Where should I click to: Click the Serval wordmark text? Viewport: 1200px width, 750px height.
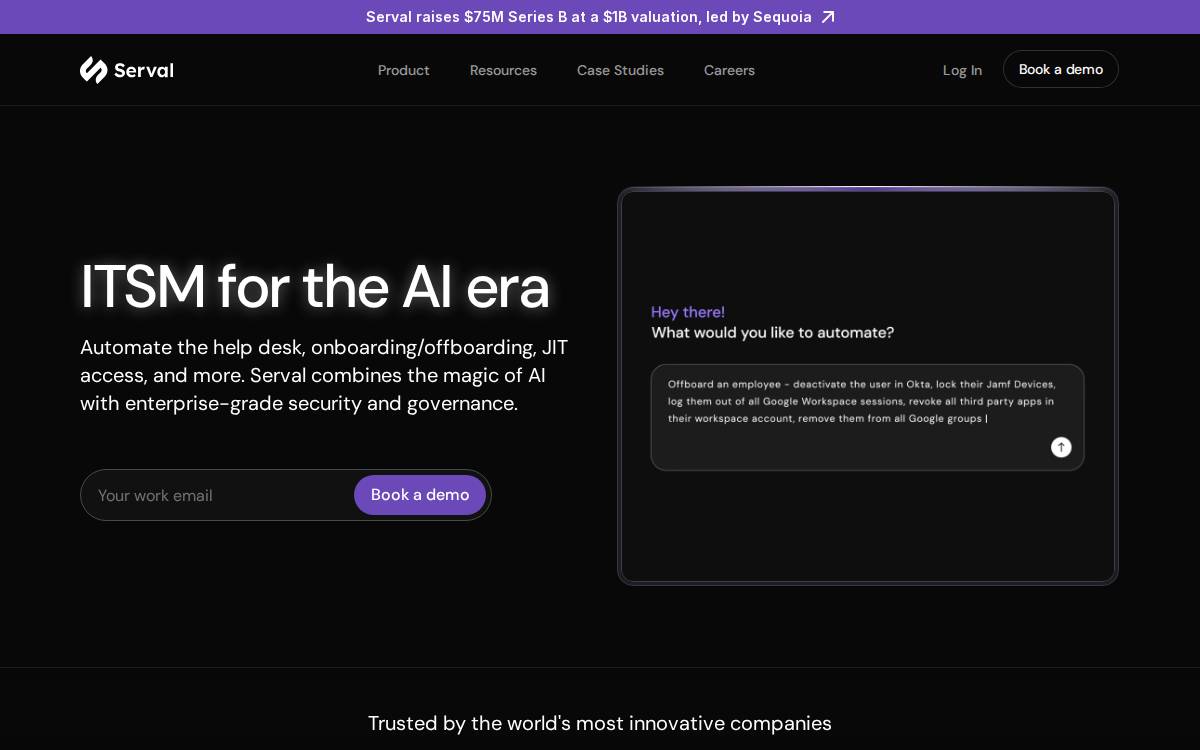[144, 70]
